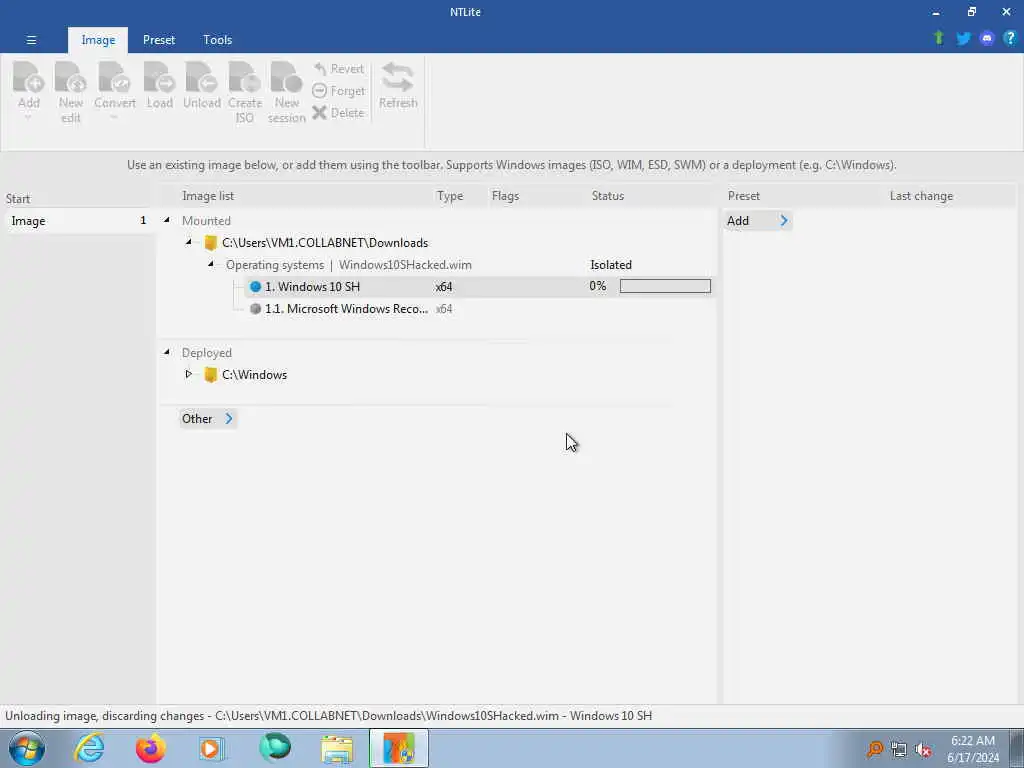This screenshot has height=768, width=1024.
Task: Click the Isolated status text
Action: pos(611,265)
